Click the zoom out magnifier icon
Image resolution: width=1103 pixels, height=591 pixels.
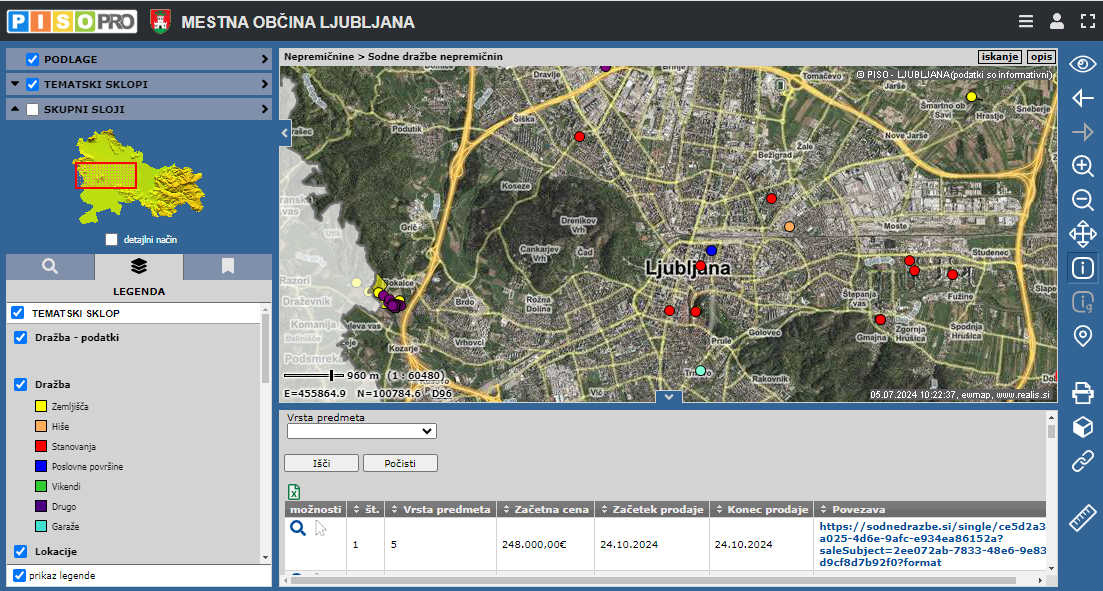point(1082,200)
